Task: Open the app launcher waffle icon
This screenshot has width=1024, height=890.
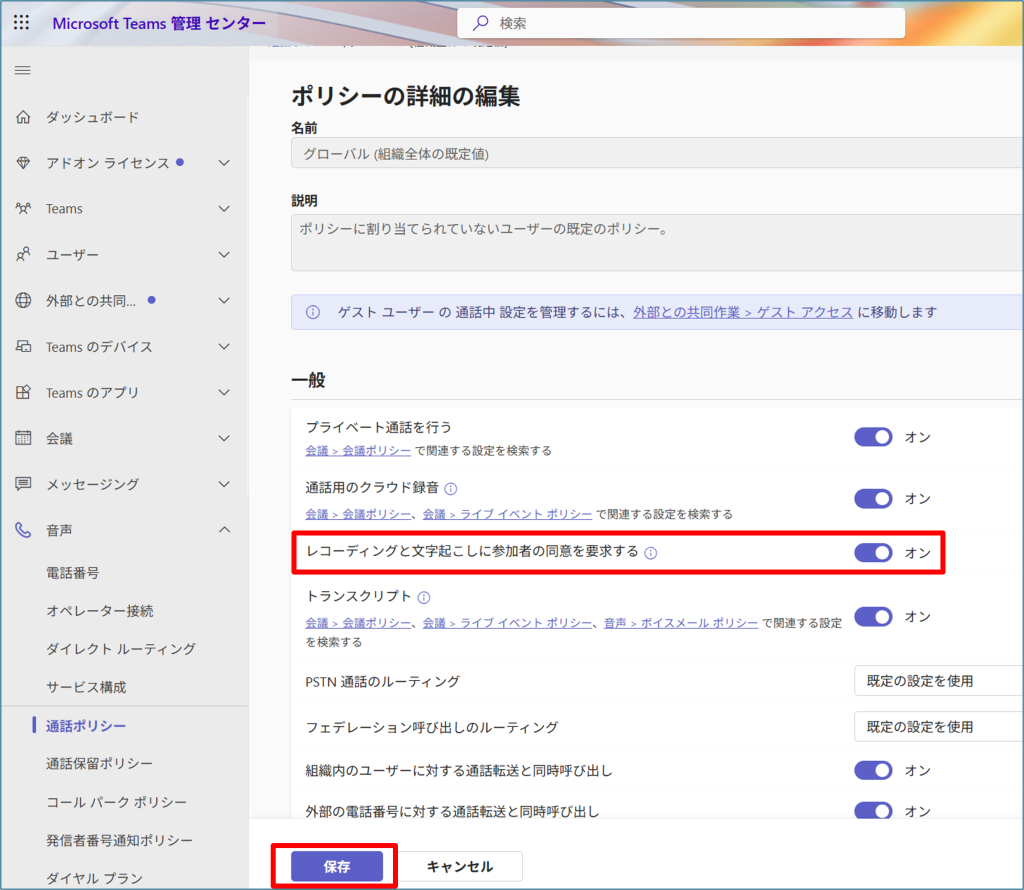Action: (x=21, y=23)
